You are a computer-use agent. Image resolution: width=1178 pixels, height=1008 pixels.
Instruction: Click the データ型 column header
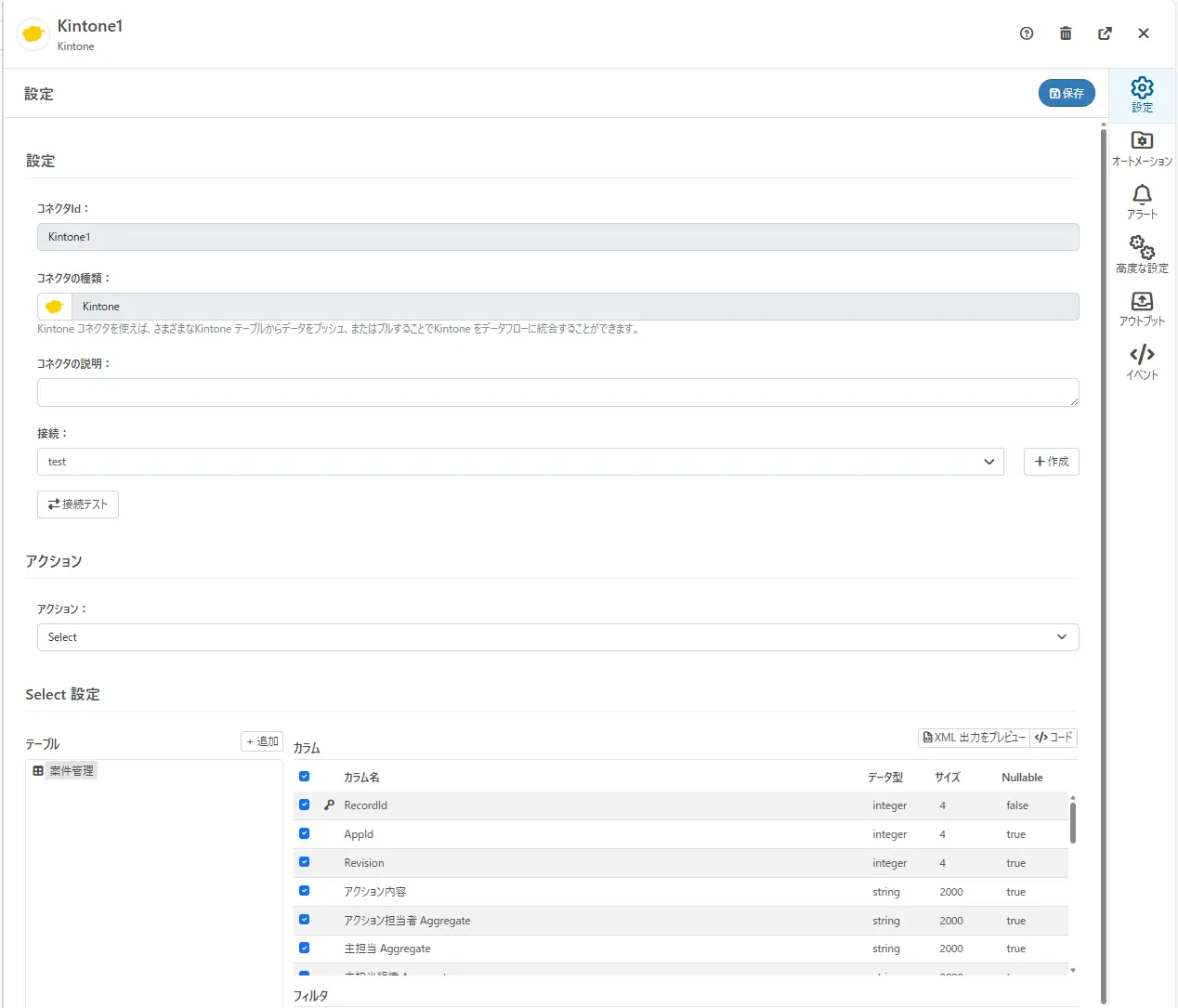coord(885,778)
